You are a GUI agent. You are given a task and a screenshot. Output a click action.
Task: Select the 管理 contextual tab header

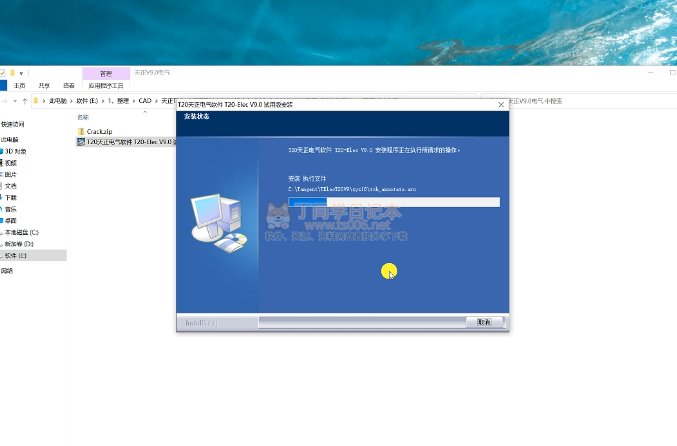point(106,73)
